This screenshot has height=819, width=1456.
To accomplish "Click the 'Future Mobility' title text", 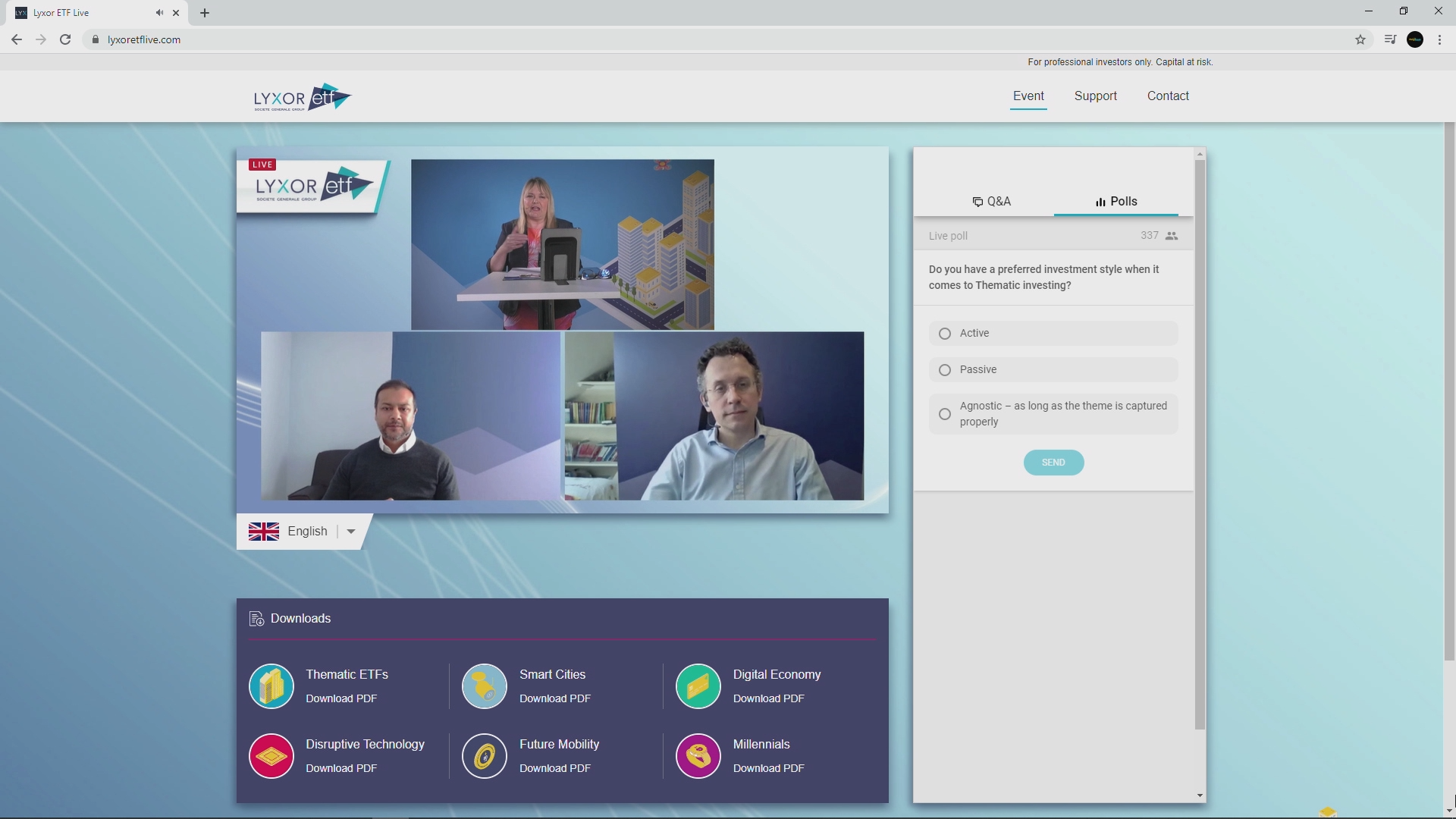I will click(x=559, y=745).
